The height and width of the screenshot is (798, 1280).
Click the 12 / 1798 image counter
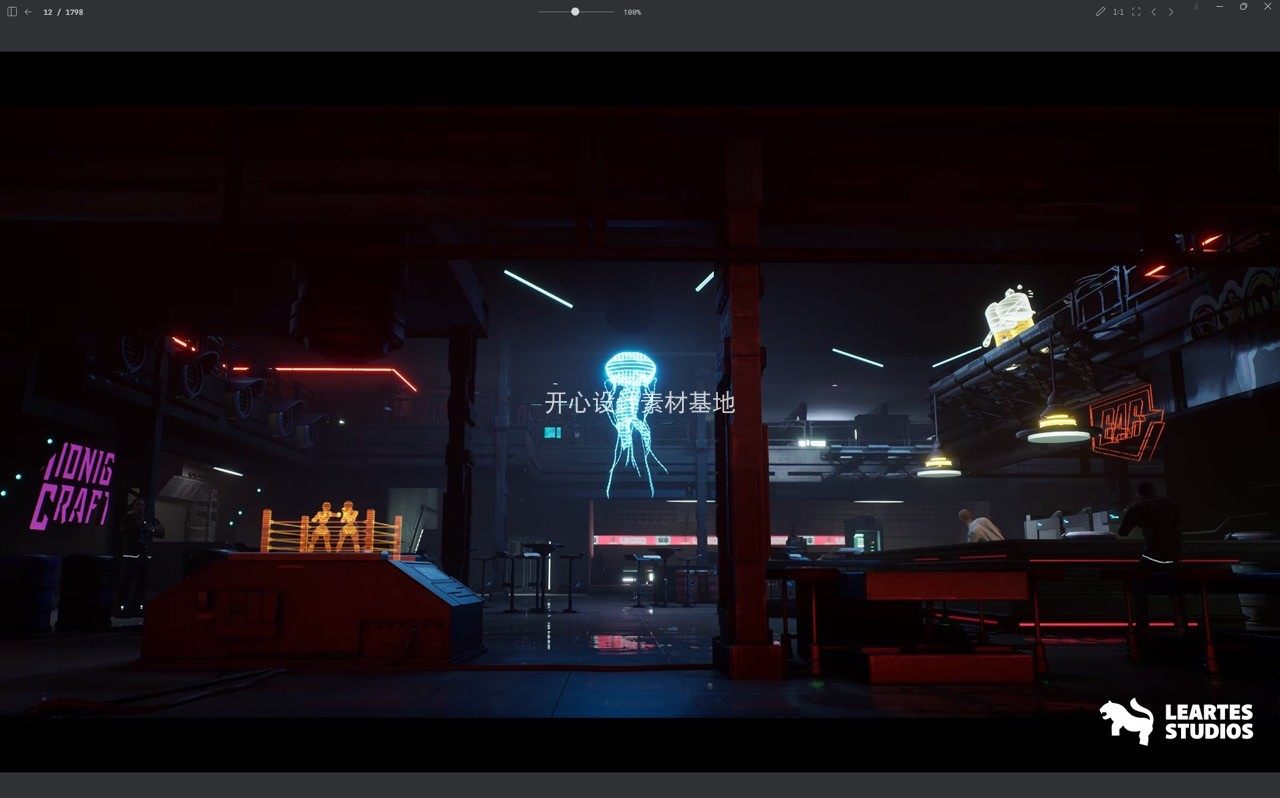click(63, 12)
